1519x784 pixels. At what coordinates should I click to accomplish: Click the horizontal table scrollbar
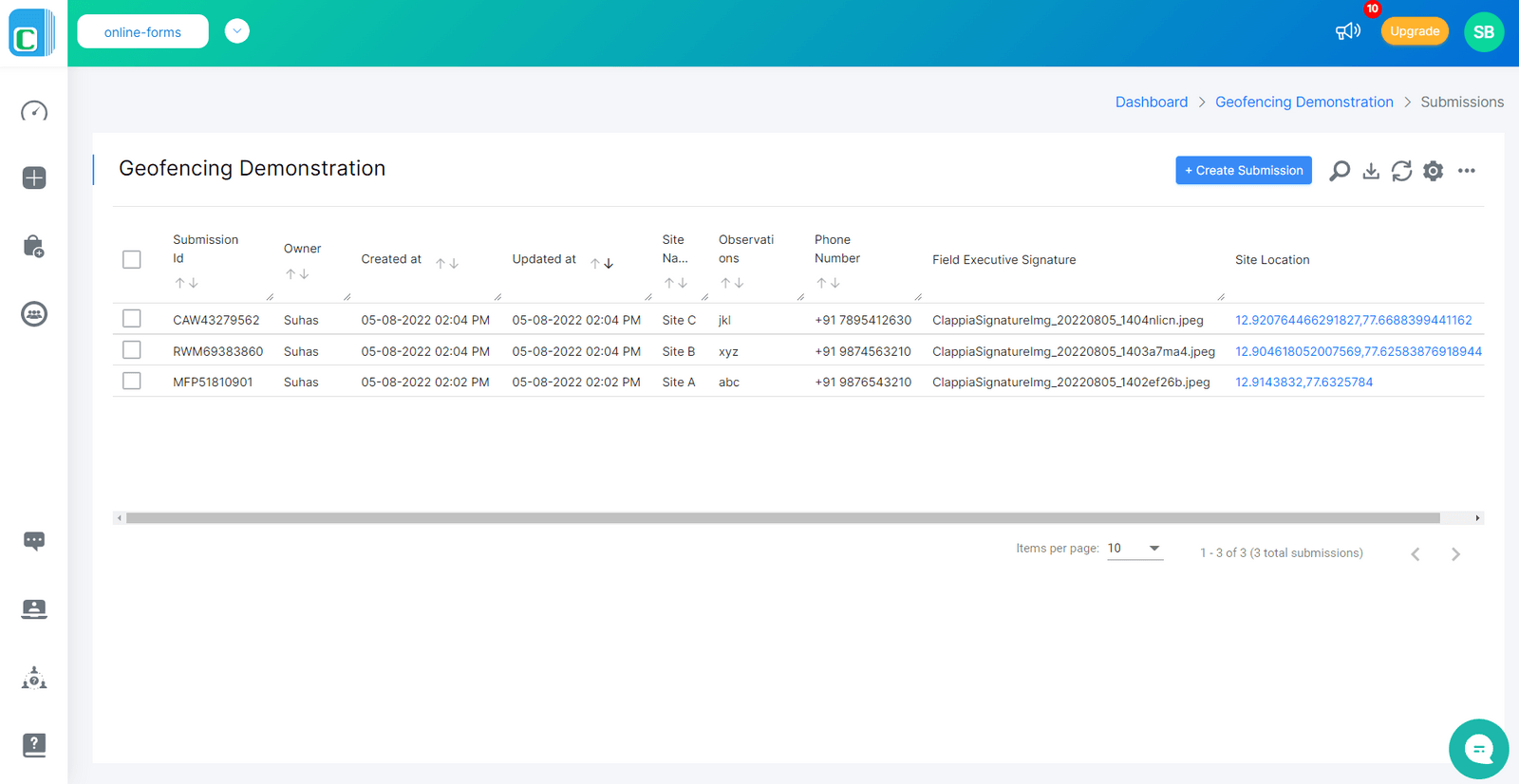click(x=782, y=518)
